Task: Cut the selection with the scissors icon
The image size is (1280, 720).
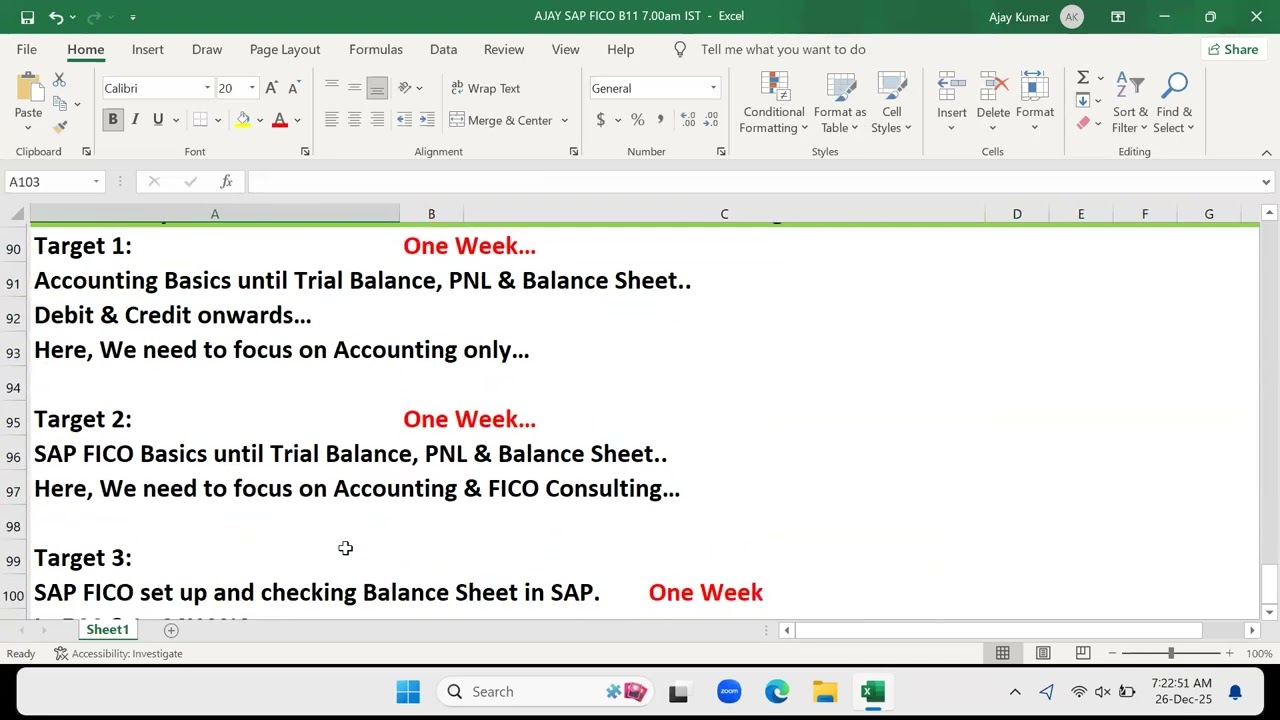Action: click(59, 80)
